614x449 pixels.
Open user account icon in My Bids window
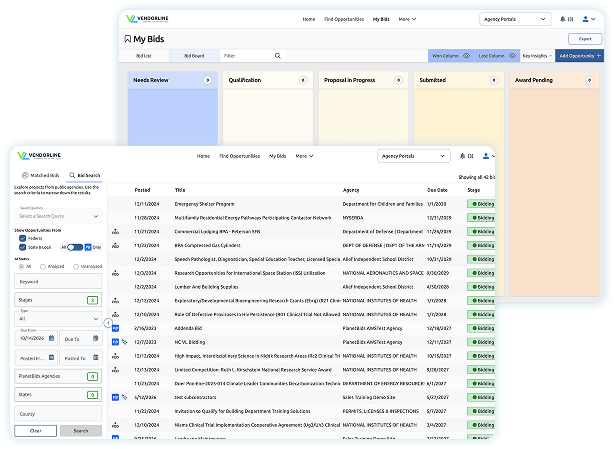coord(585,19)
